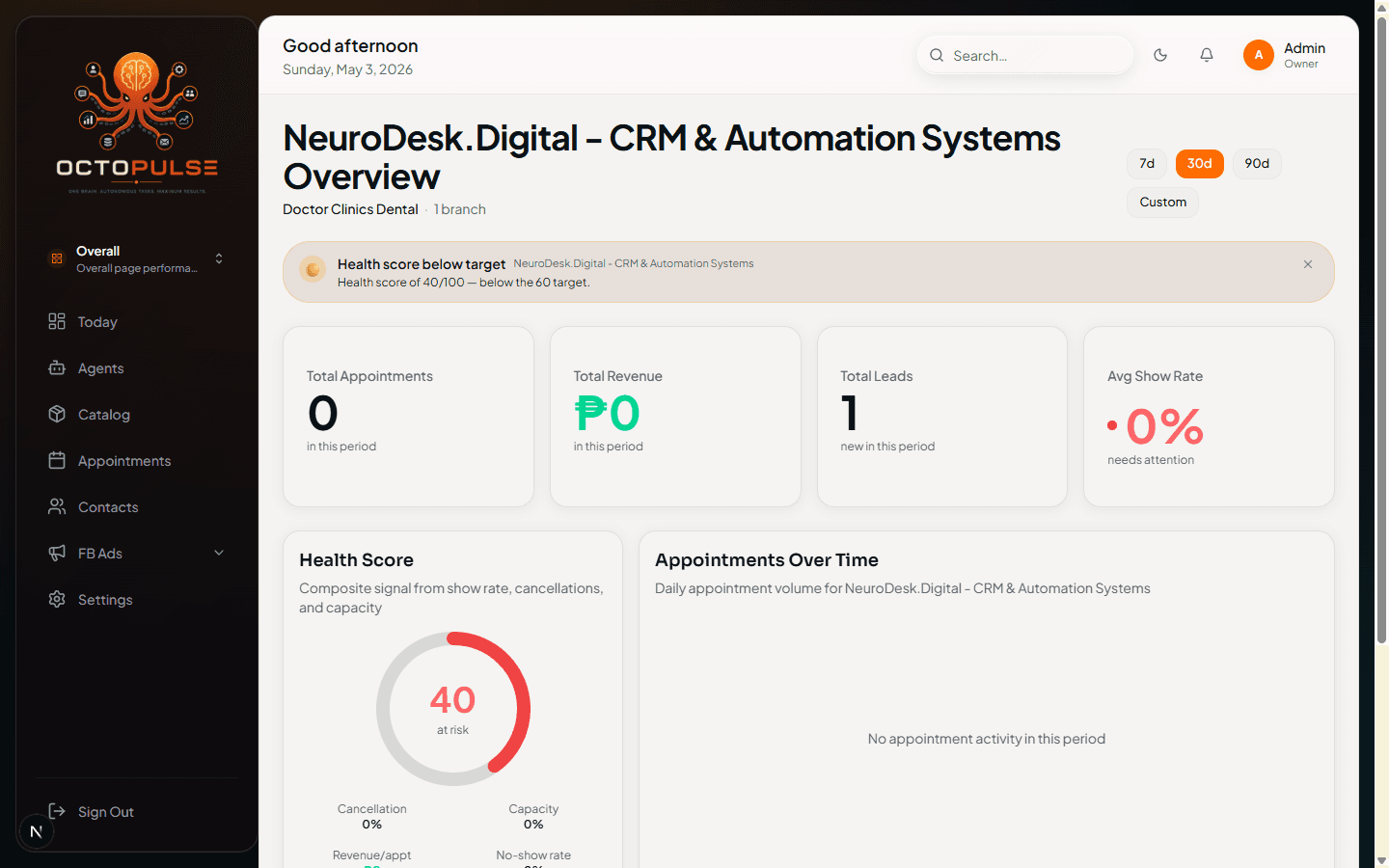
Task: Choose the Custom date range
Action: point(1162,202)
